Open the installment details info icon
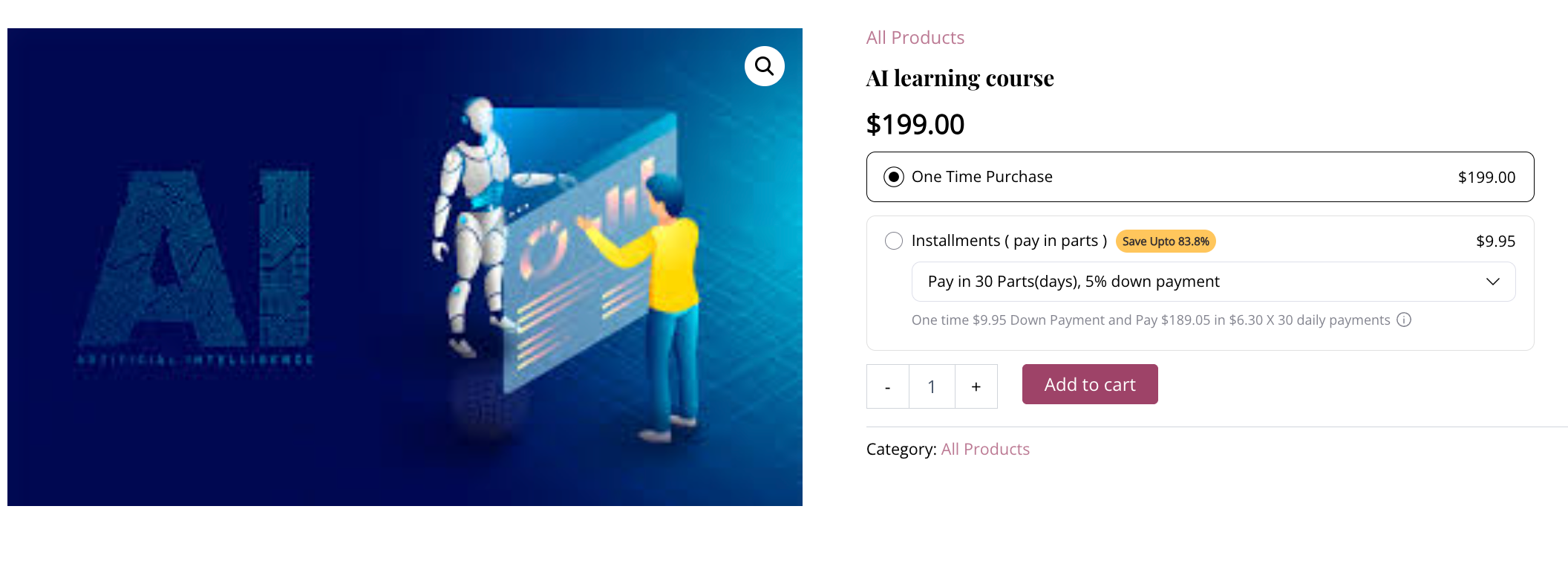 (x=1404, y=320)
